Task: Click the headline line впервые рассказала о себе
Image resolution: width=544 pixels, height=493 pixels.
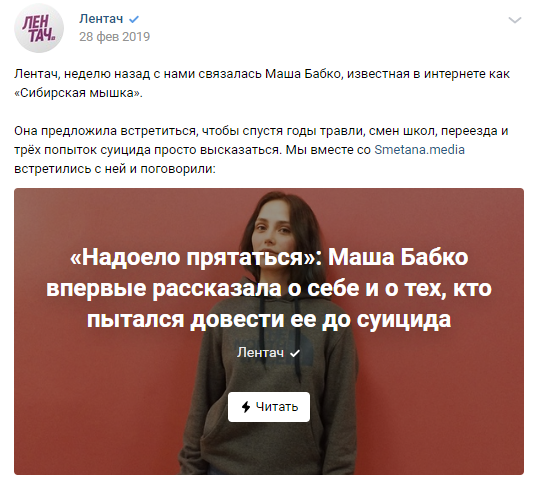Action: [x=269, y=288]
